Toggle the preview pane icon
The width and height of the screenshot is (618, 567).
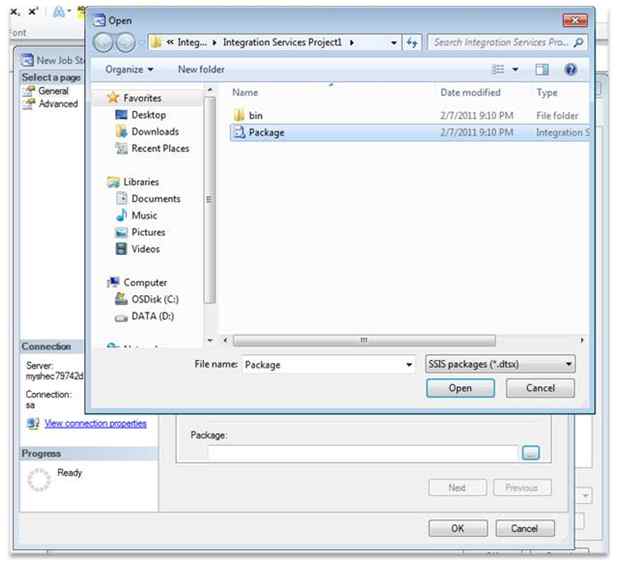click(542, 69)
